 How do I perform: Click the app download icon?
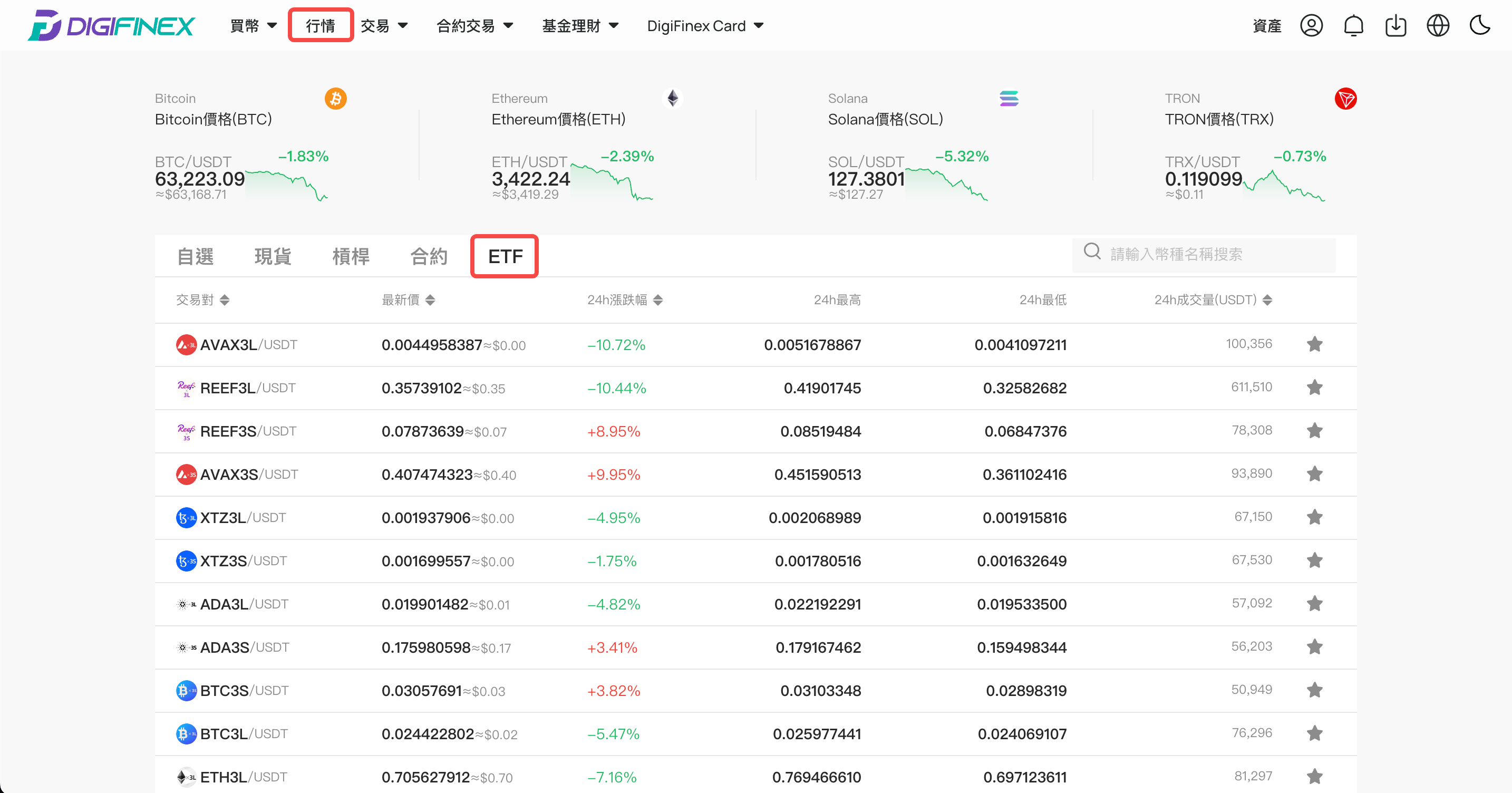tap(1396, 26)
